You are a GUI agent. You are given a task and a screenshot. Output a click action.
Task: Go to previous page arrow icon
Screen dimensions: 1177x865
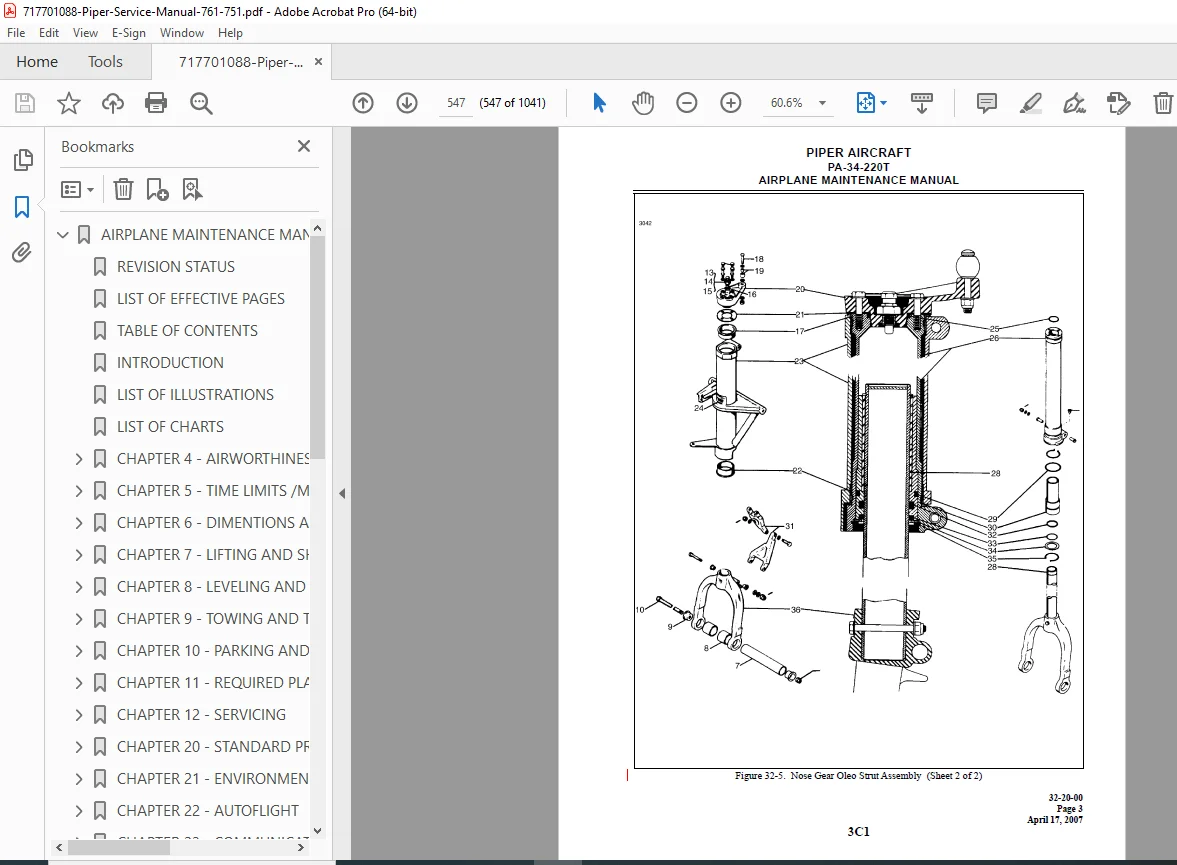pyautogui.click(x=363, y=103)
